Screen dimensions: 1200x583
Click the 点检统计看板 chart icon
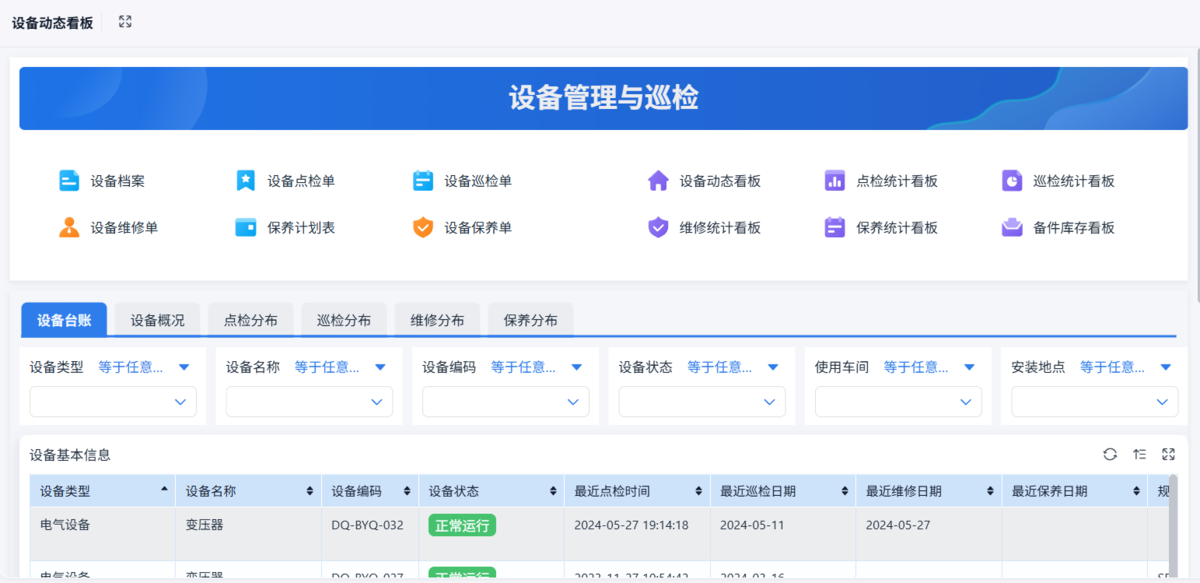[835, 181]
